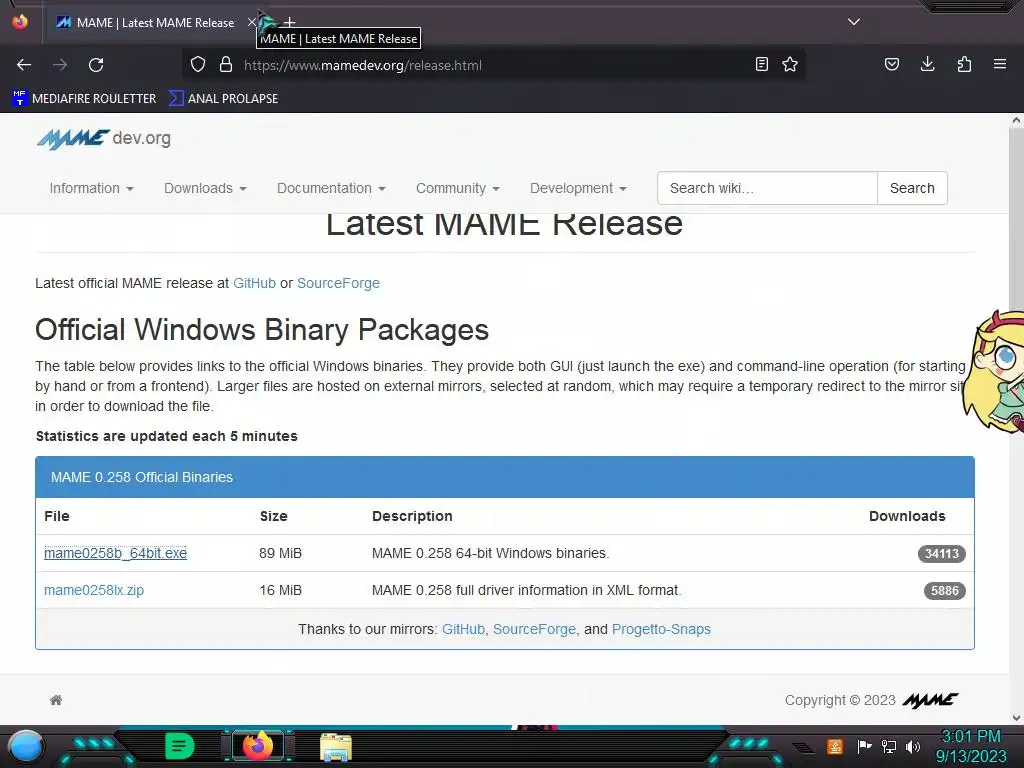
Task: Open the downloads panel
Action: pyautogui.click(x=927, y=64)
